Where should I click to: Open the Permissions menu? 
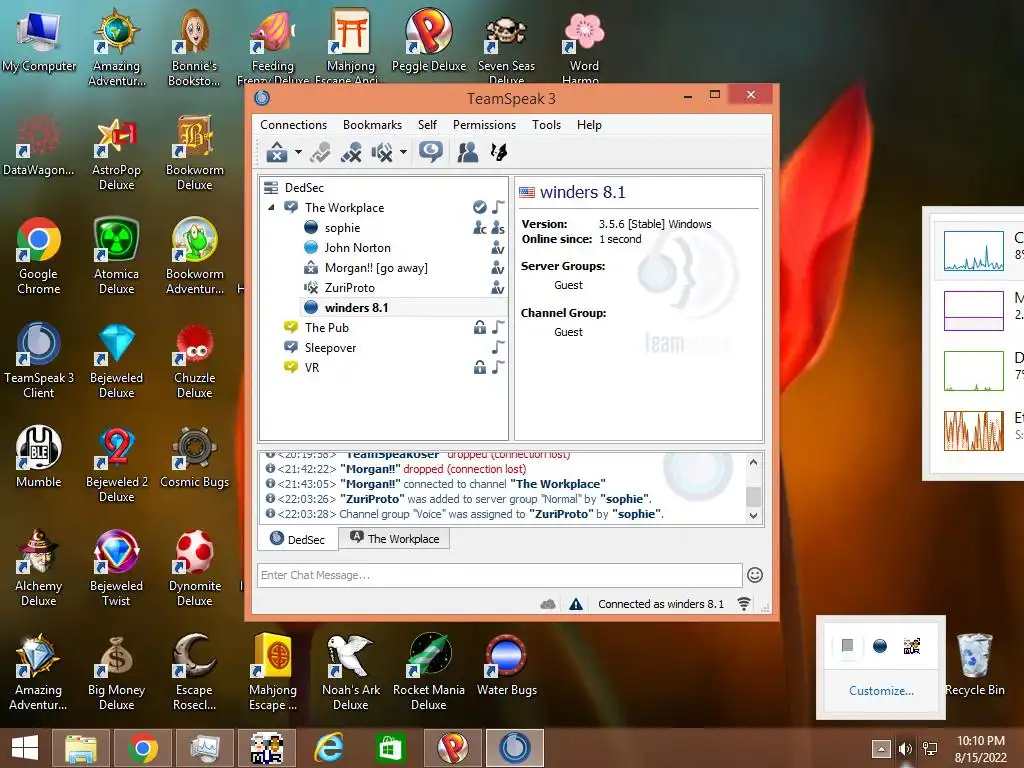[484, 125]
